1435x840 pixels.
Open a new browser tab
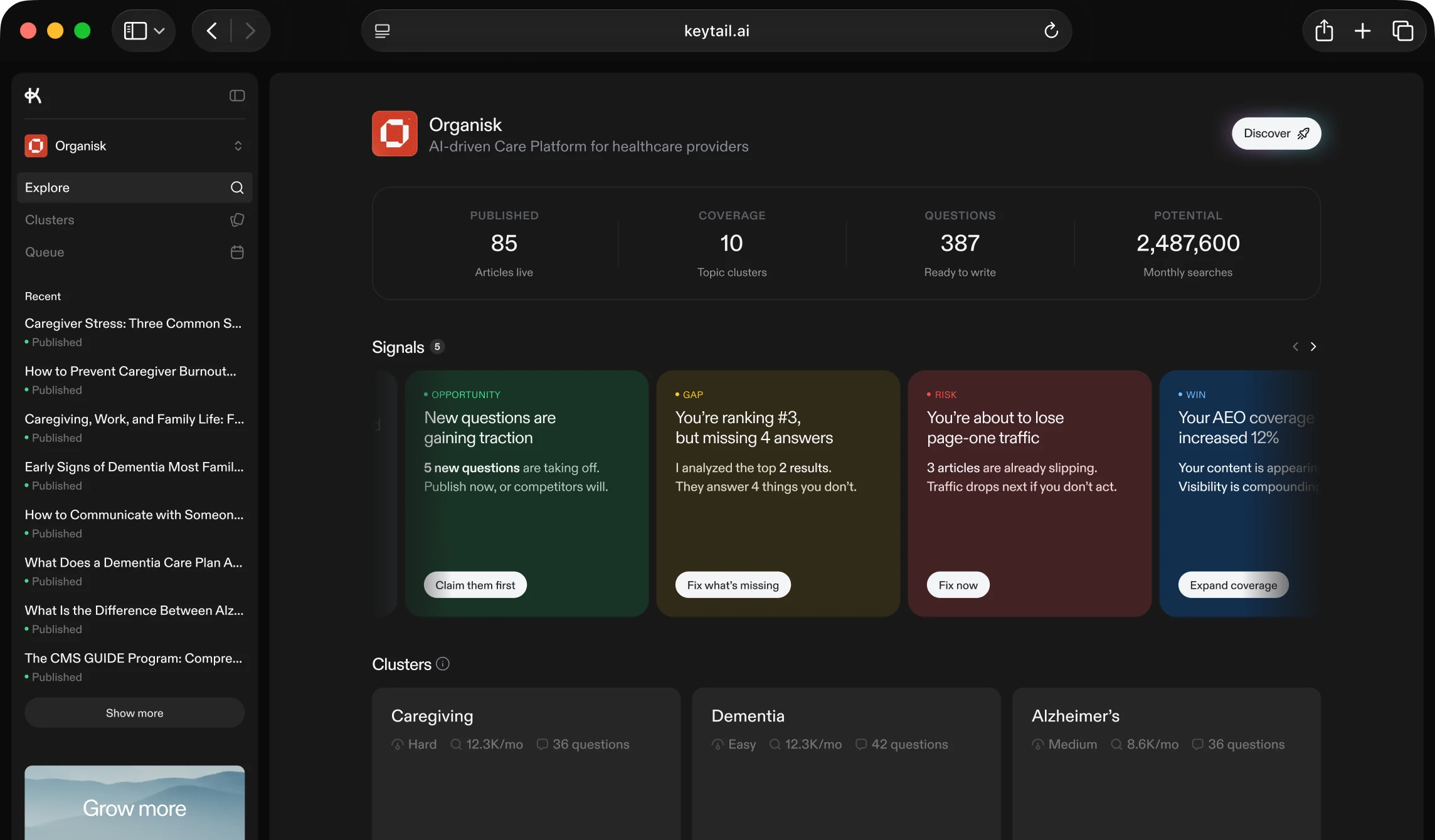pos(1362,31)
